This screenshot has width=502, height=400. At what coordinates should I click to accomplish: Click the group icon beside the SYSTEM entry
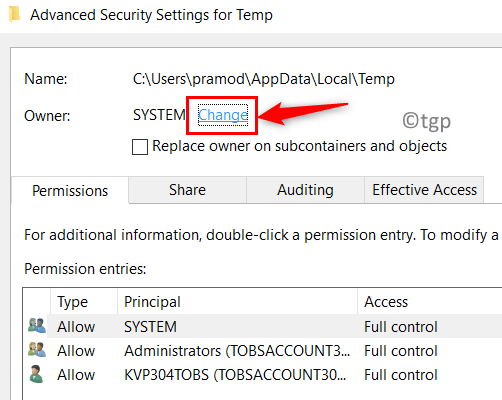[x=37, y=326]
